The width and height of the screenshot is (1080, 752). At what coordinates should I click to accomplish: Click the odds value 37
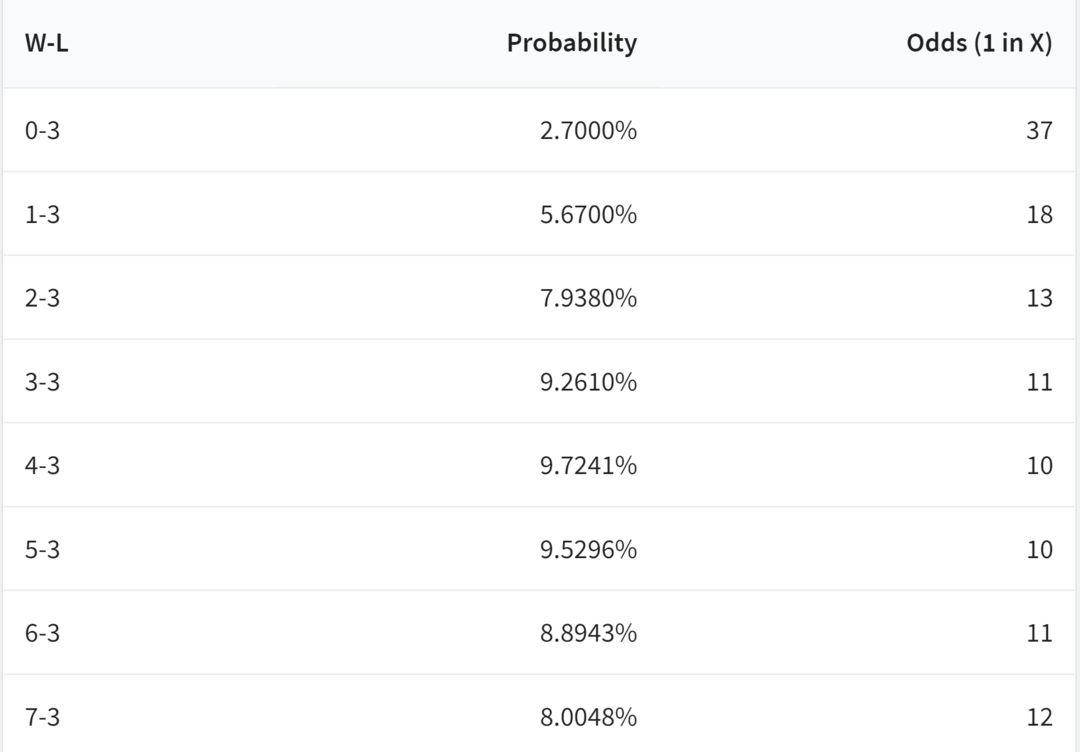coord(1039,130)
